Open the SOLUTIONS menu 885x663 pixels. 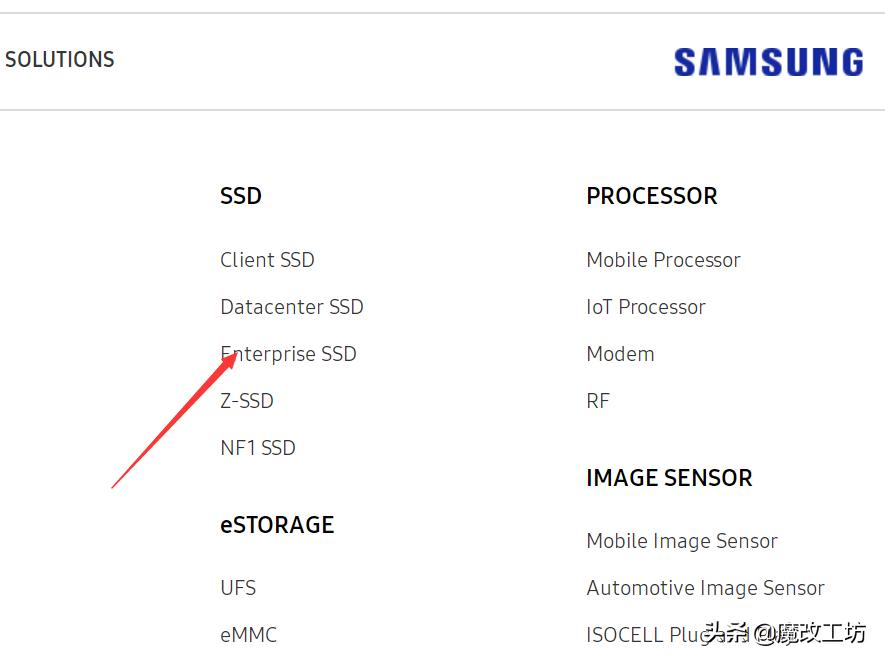pyautogui.click(x=59, y=60)
